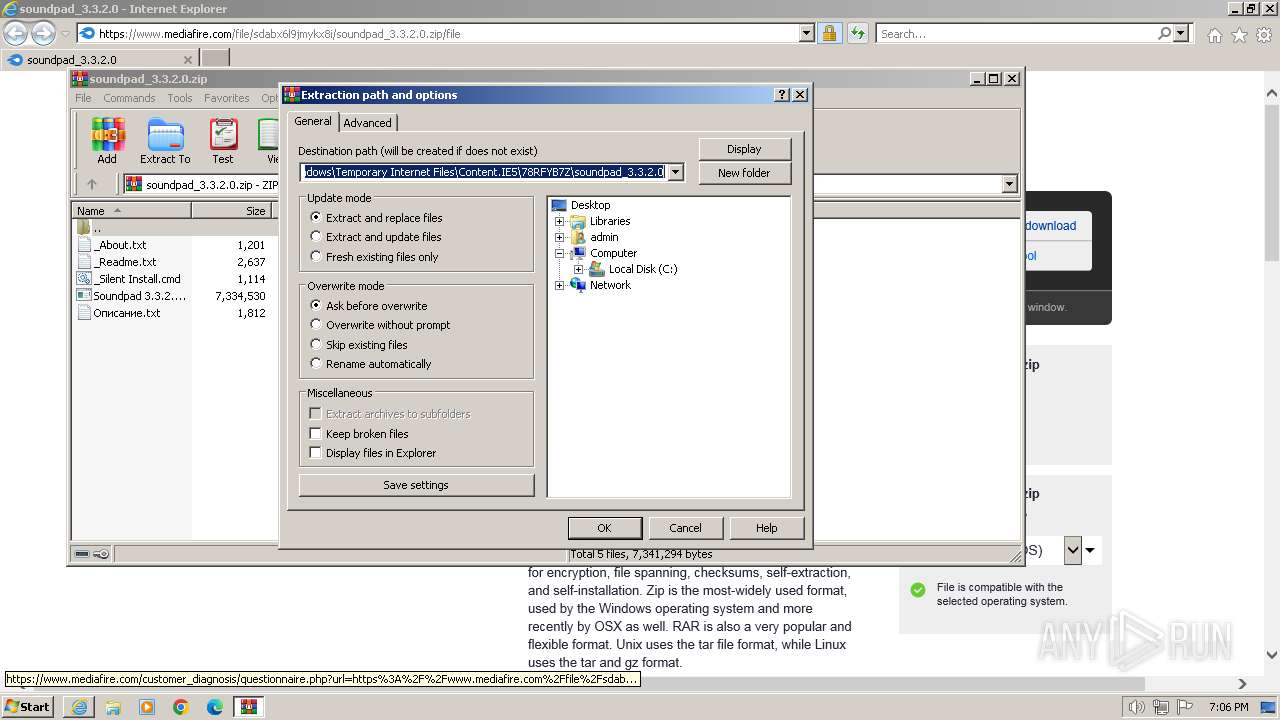This screenshot has width=1280, height=720.
Task: Click the Start button
Action: pyautogui.click(x=29, y=707)
